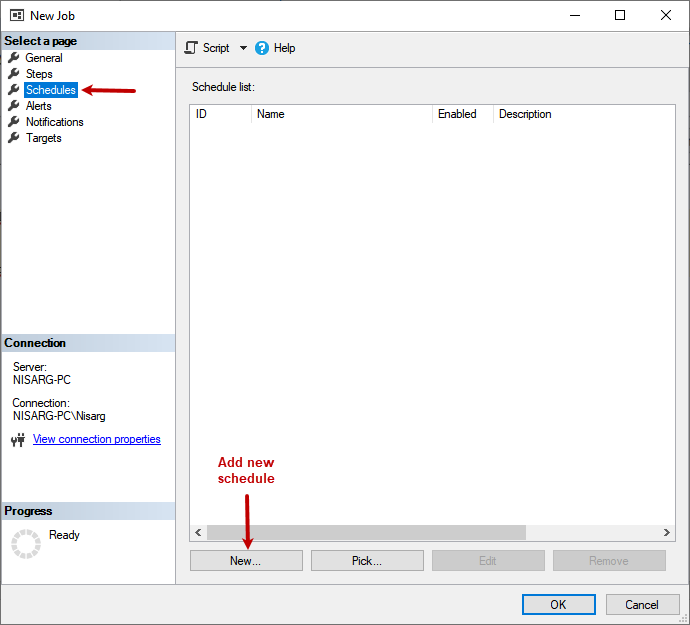
Task: Open the General page
Action: 44,58
